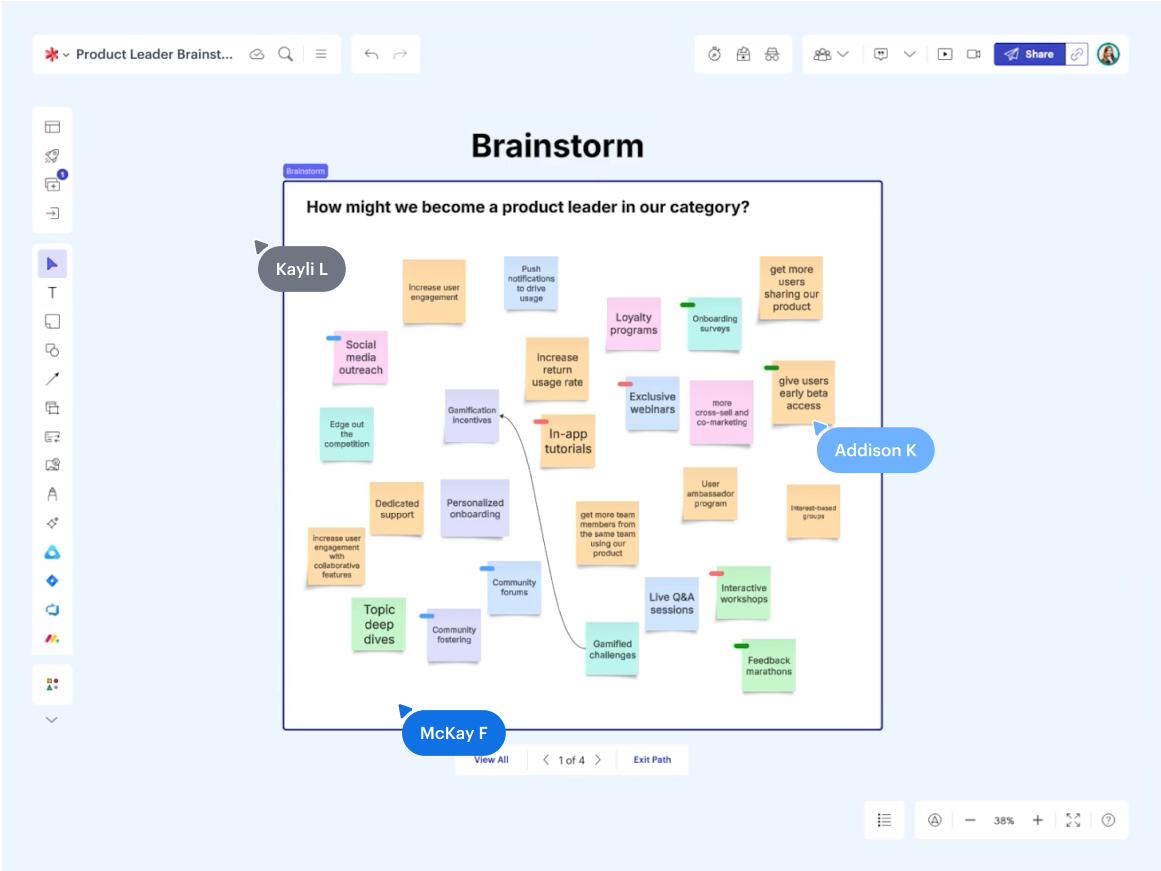The image size is (1161, 871).
Task: Expand the collaborators dropdown arrow
Action: (843, 54)
